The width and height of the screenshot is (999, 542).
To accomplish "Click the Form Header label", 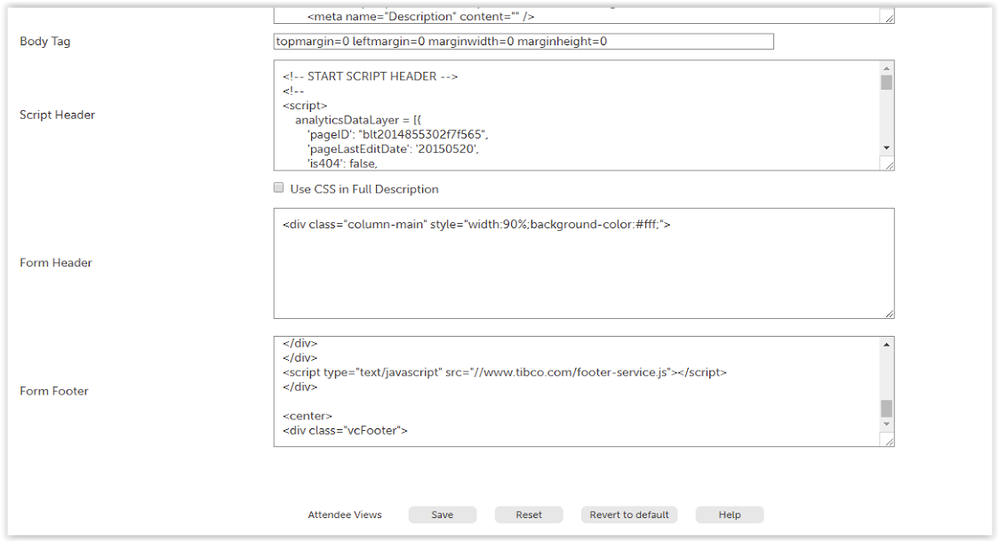I will click(56, 262).
